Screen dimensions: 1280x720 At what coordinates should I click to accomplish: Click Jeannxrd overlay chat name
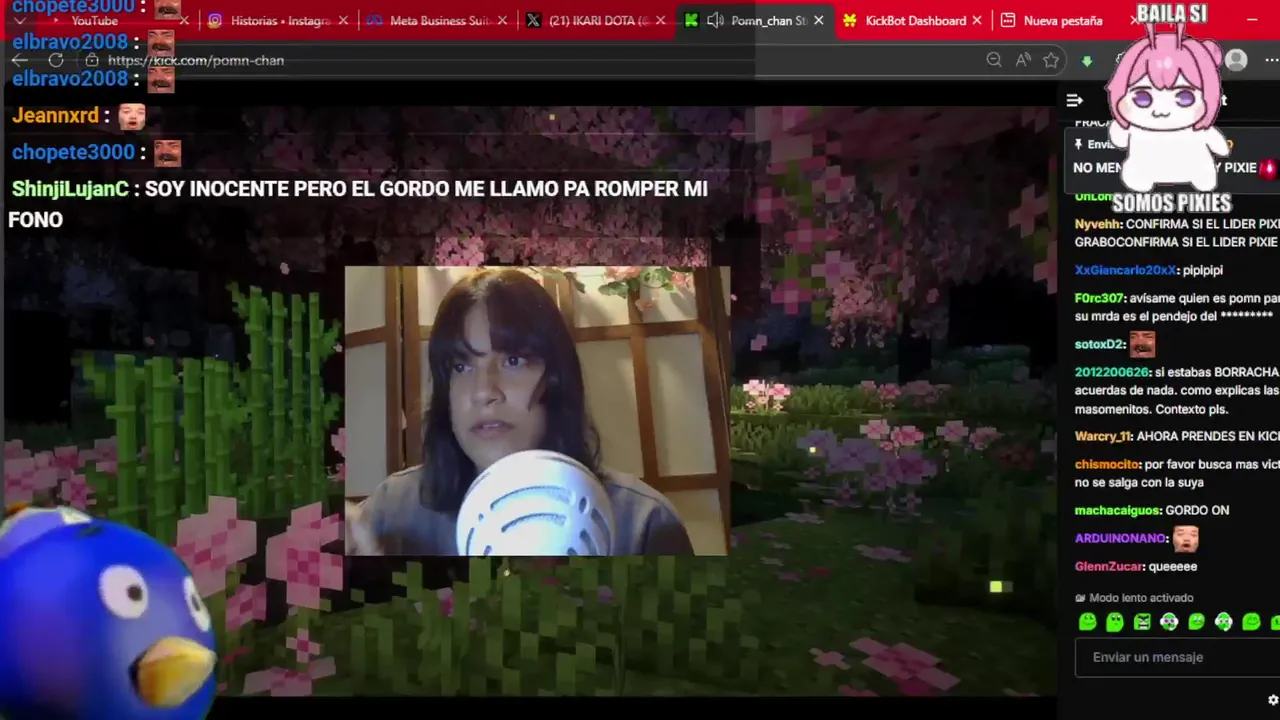click(55, 115)
